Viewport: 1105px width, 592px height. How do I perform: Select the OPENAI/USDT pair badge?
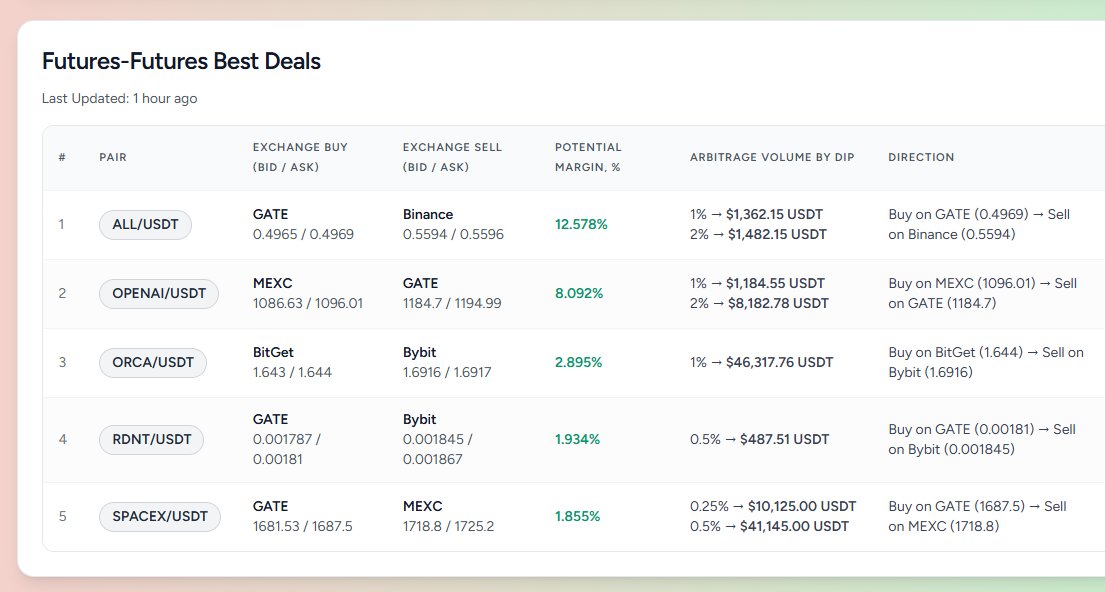click(159, 294)
